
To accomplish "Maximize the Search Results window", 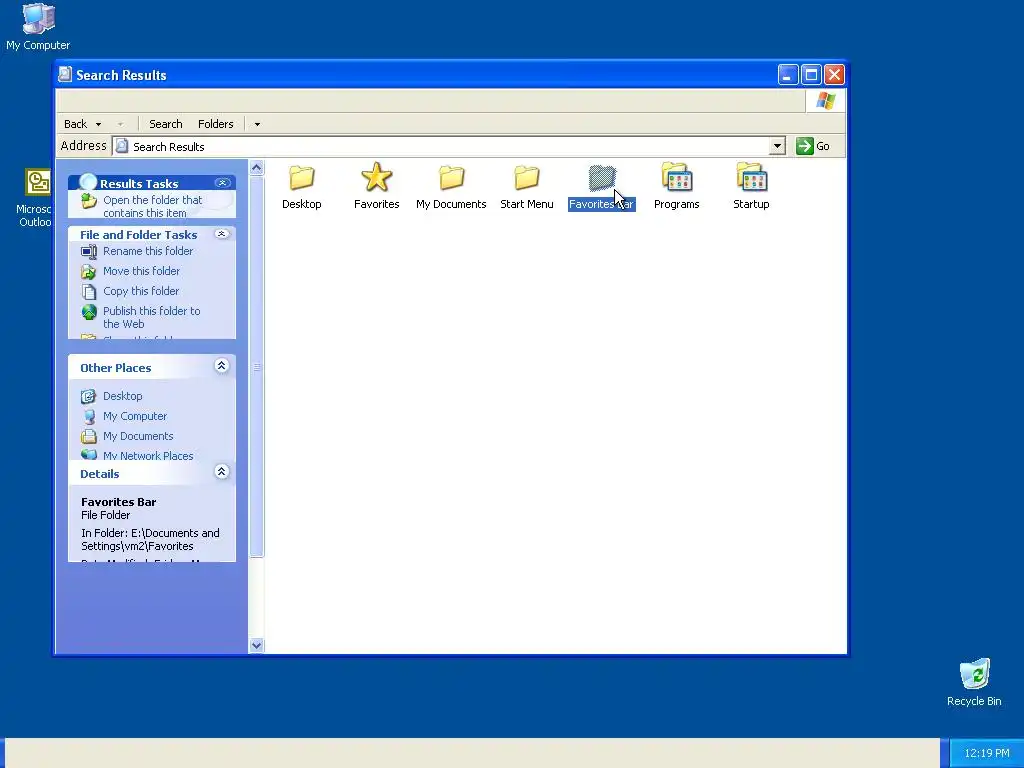I will (x=811, y=75).
